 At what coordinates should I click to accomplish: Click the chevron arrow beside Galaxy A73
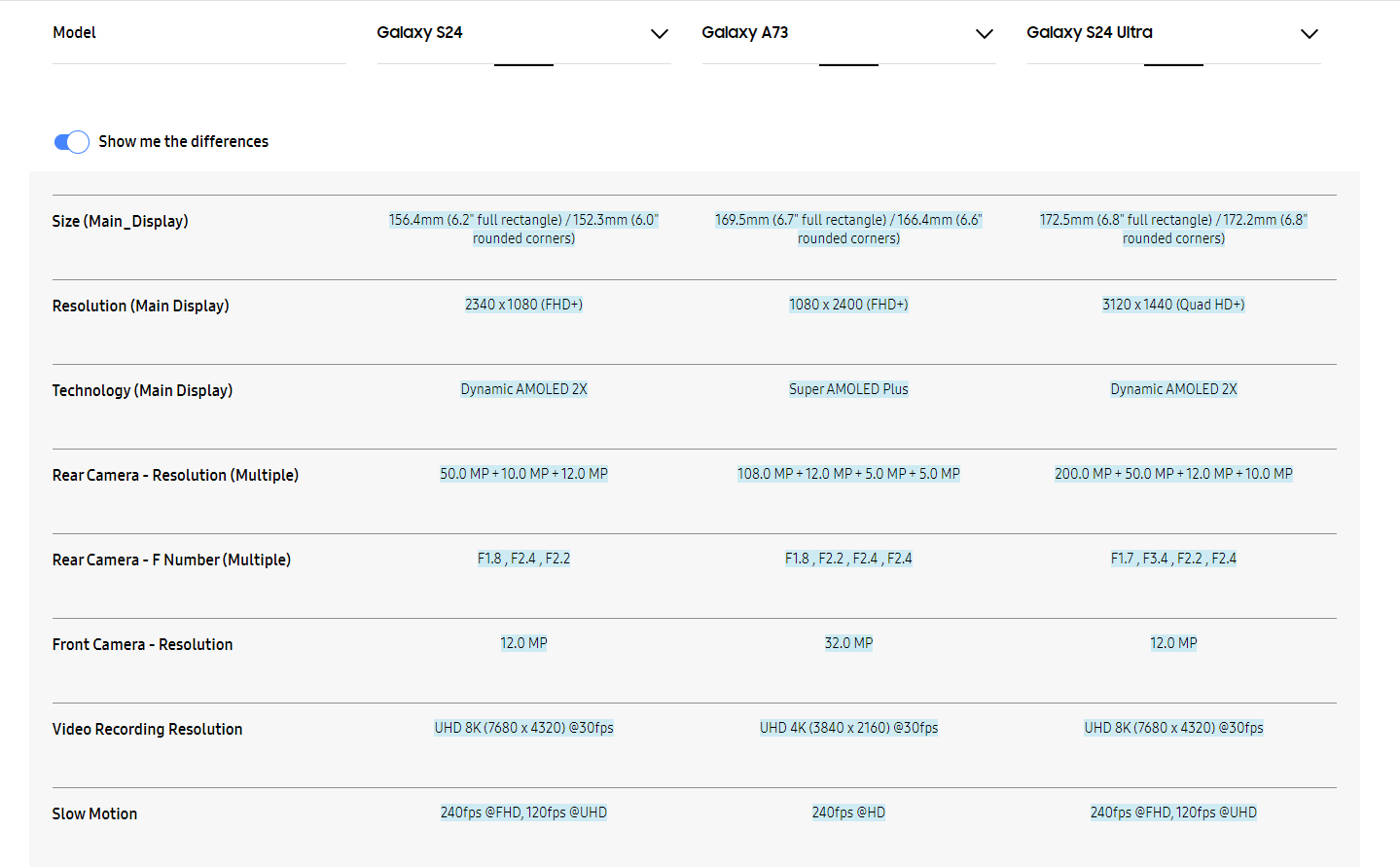985,34
